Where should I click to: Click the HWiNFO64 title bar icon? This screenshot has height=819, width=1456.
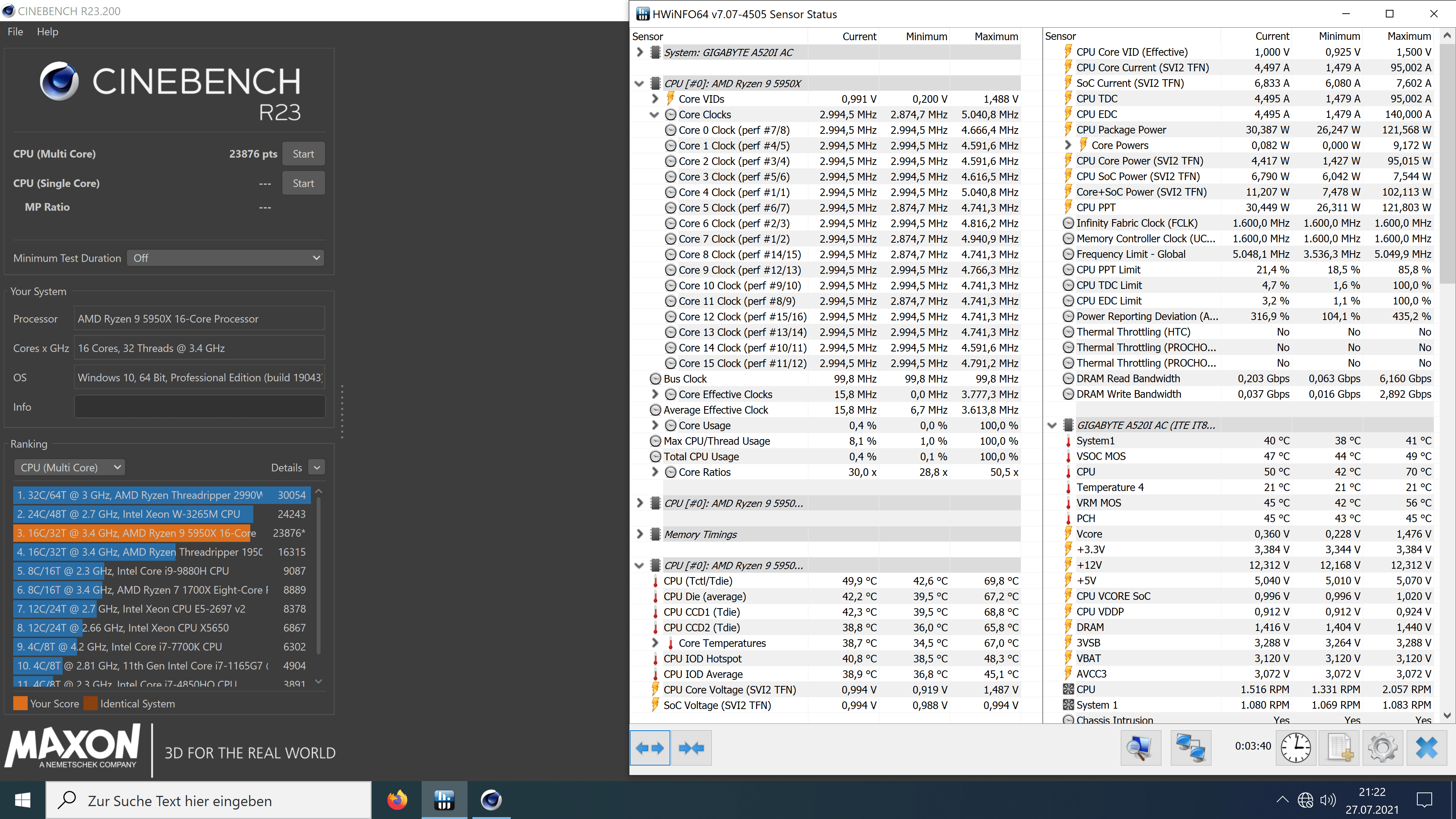642,14
